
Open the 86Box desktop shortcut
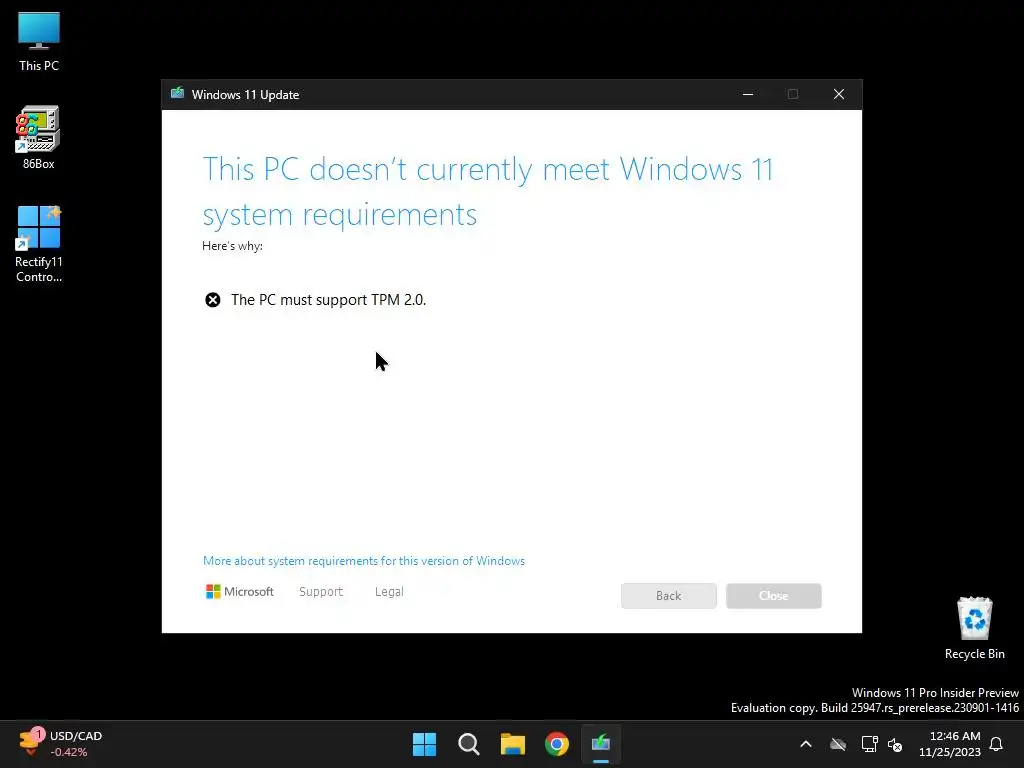39,138
